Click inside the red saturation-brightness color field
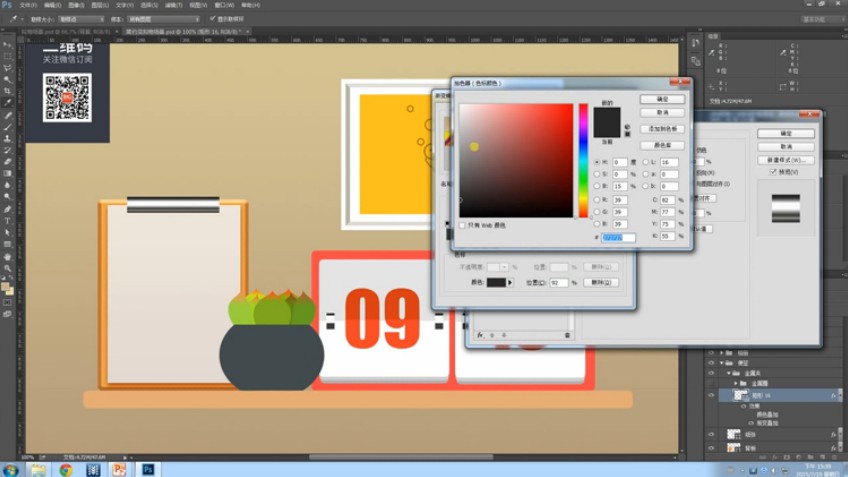Screen dimensions: 848x477 click(x=516, y=161)
